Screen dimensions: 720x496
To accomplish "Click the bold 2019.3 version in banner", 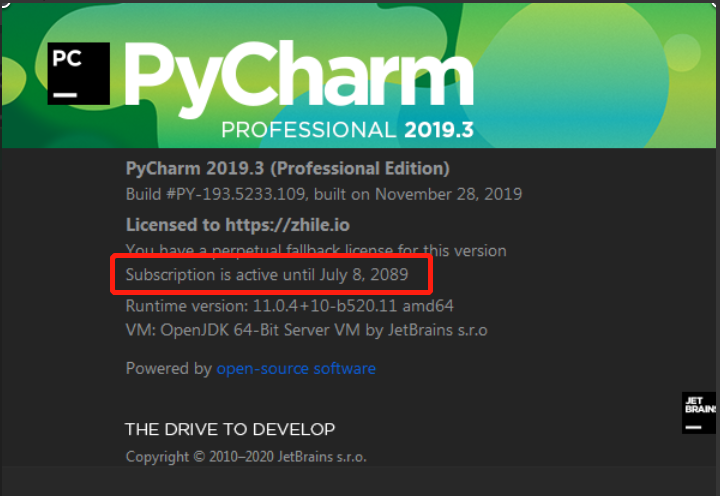I will 439,130.
